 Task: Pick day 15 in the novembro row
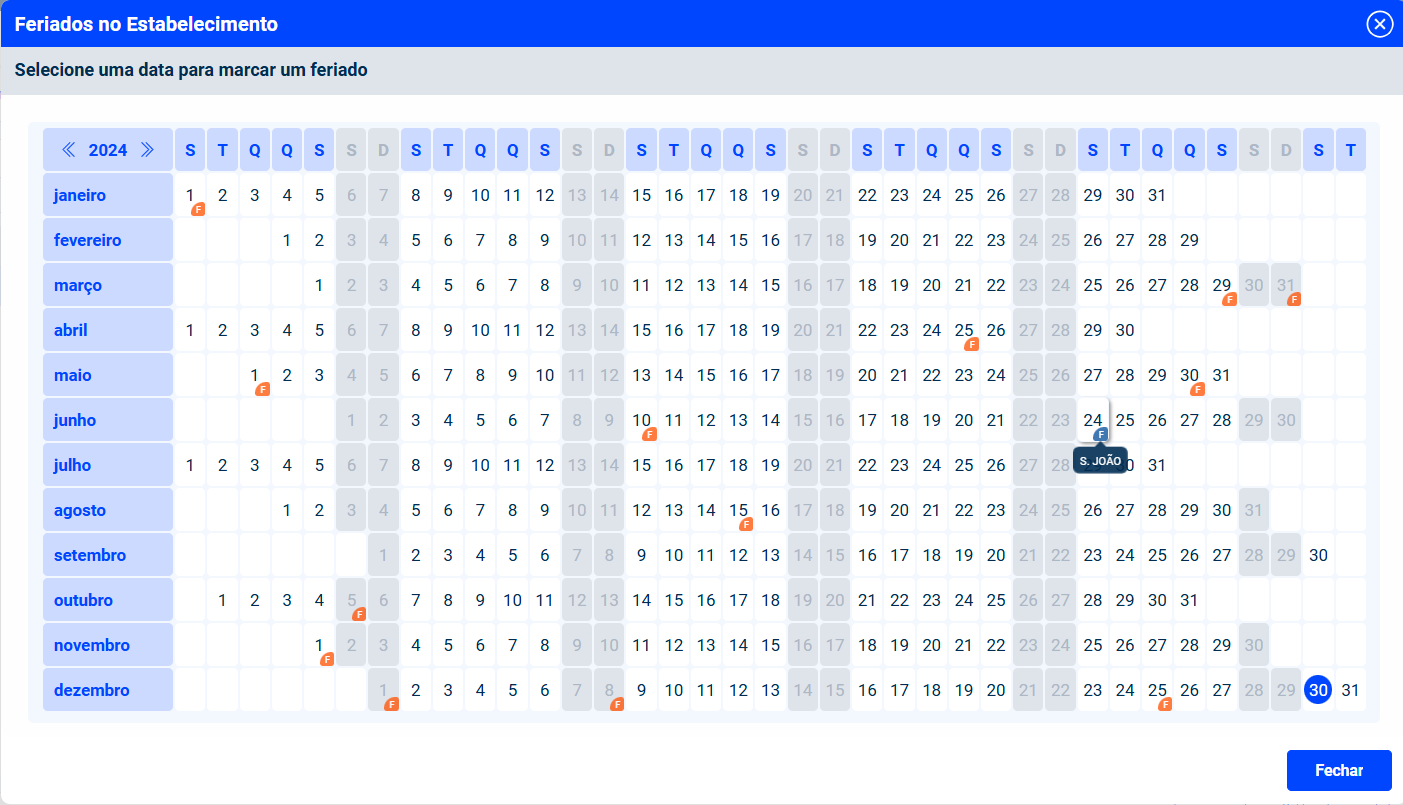pyautogui.click(x=770, y=645)
